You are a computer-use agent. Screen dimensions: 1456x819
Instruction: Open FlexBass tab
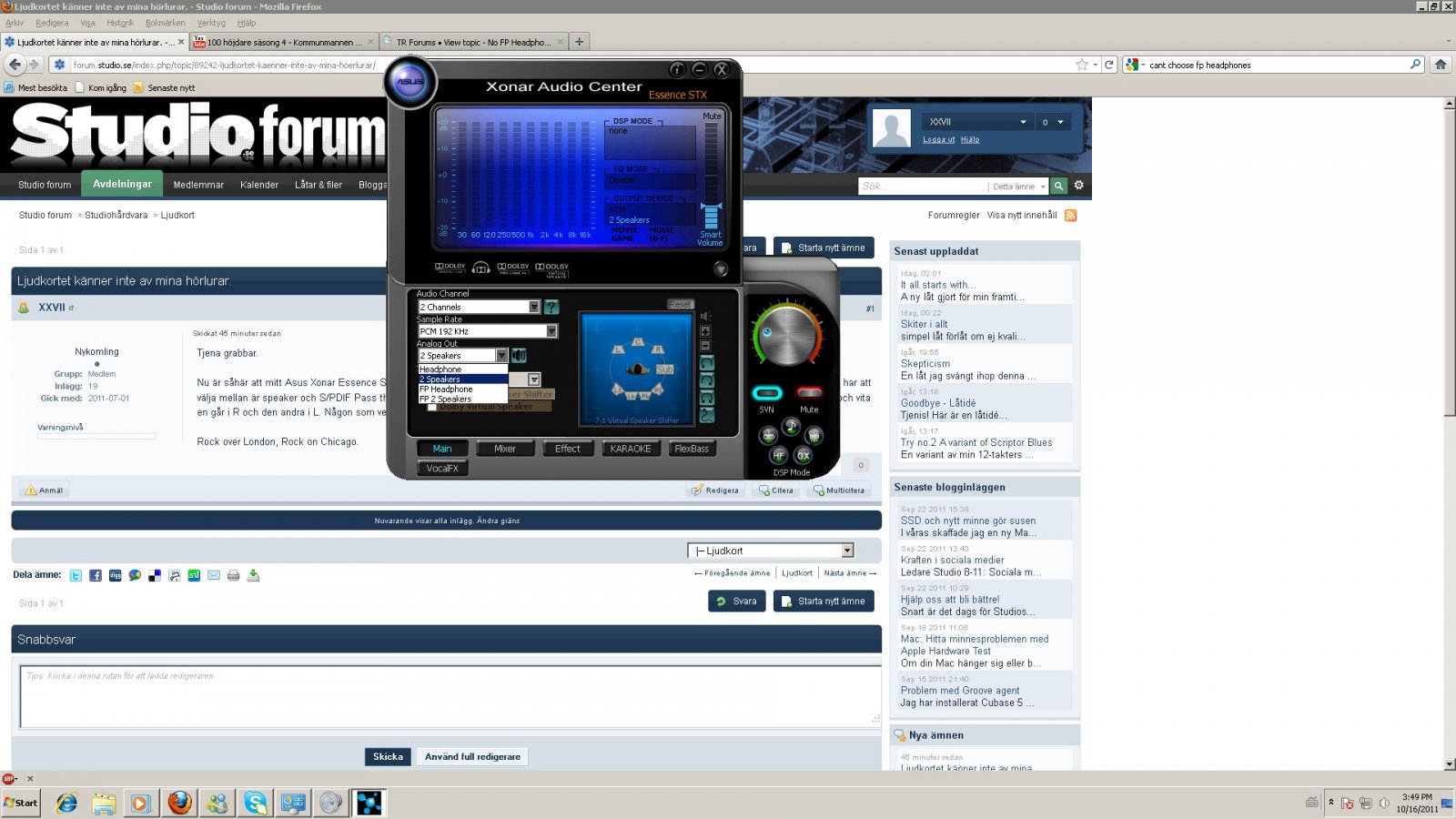(x=692, y=449)
